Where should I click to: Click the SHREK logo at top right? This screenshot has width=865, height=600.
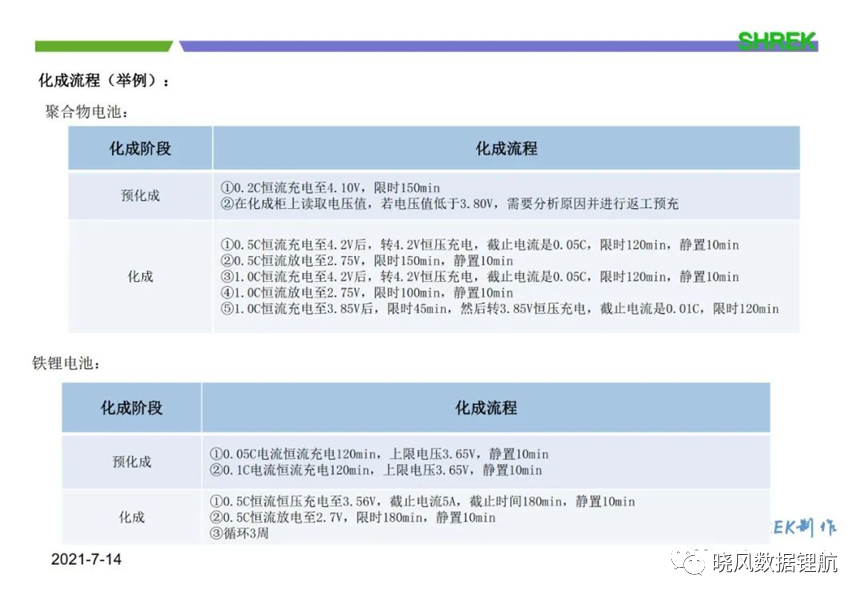pos(777,41)
